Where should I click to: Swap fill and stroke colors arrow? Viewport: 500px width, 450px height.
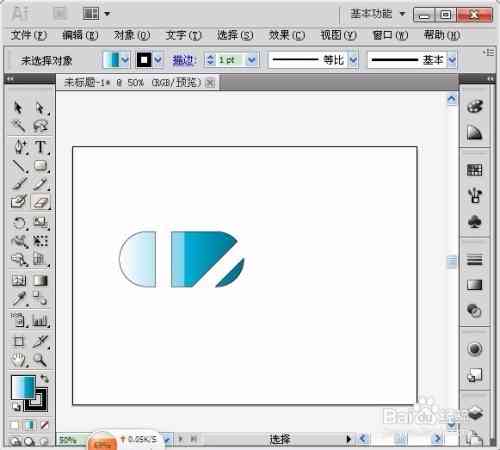pyautogui.click(x=44, y=378)
